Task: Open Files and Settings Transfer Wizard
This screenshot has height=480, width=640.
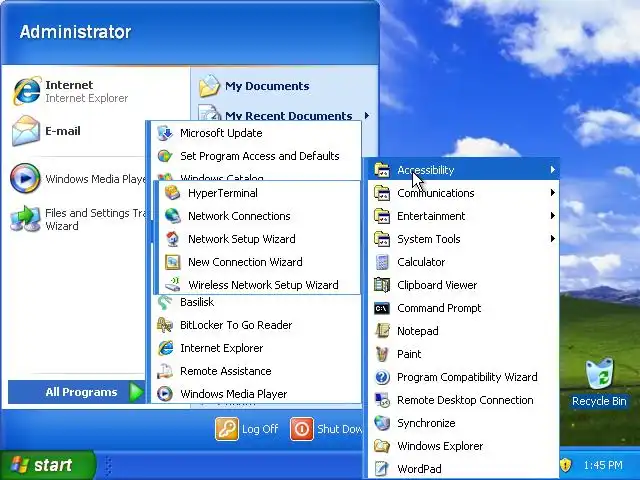Action: click(78, 219)
